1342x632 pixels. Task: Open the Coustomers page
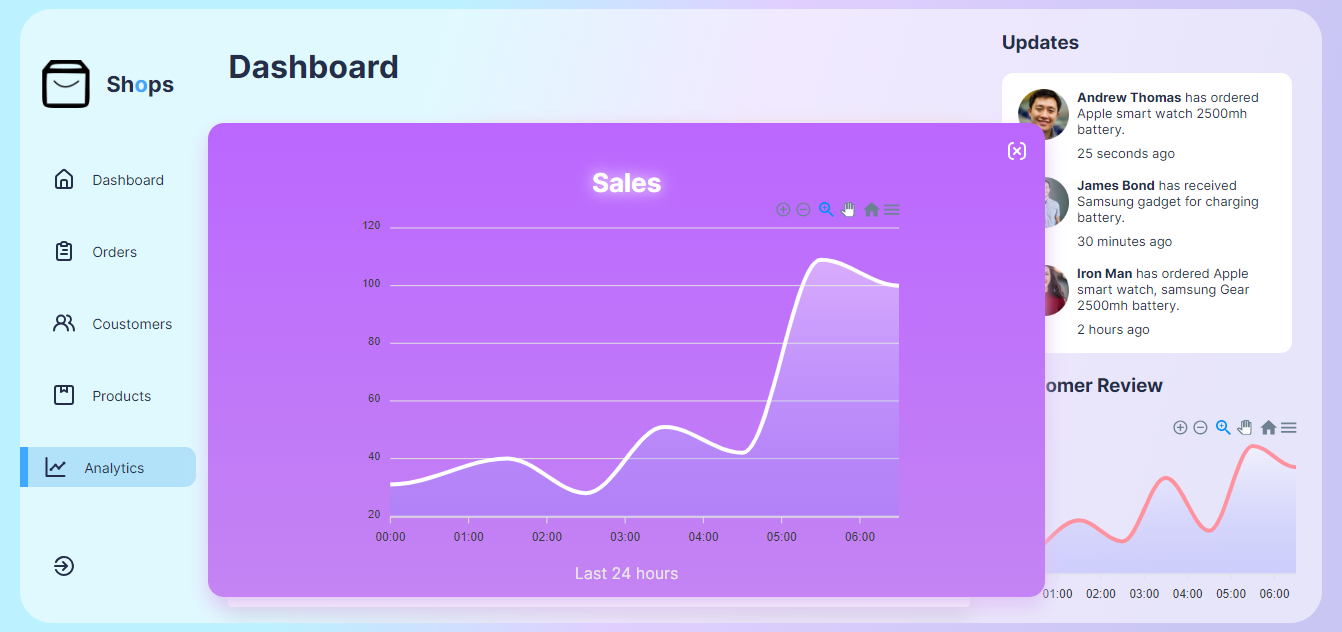tap(131, 324)
